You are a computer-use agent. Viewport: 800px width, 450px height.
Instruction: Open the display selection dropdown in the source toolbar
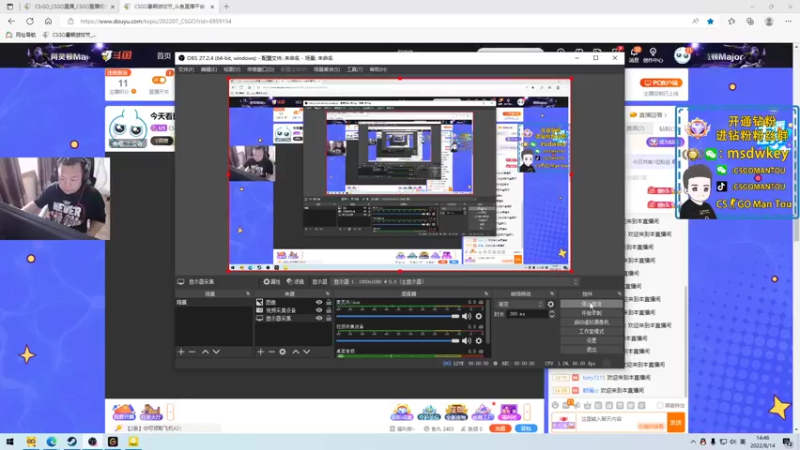[x=454, y=282]
